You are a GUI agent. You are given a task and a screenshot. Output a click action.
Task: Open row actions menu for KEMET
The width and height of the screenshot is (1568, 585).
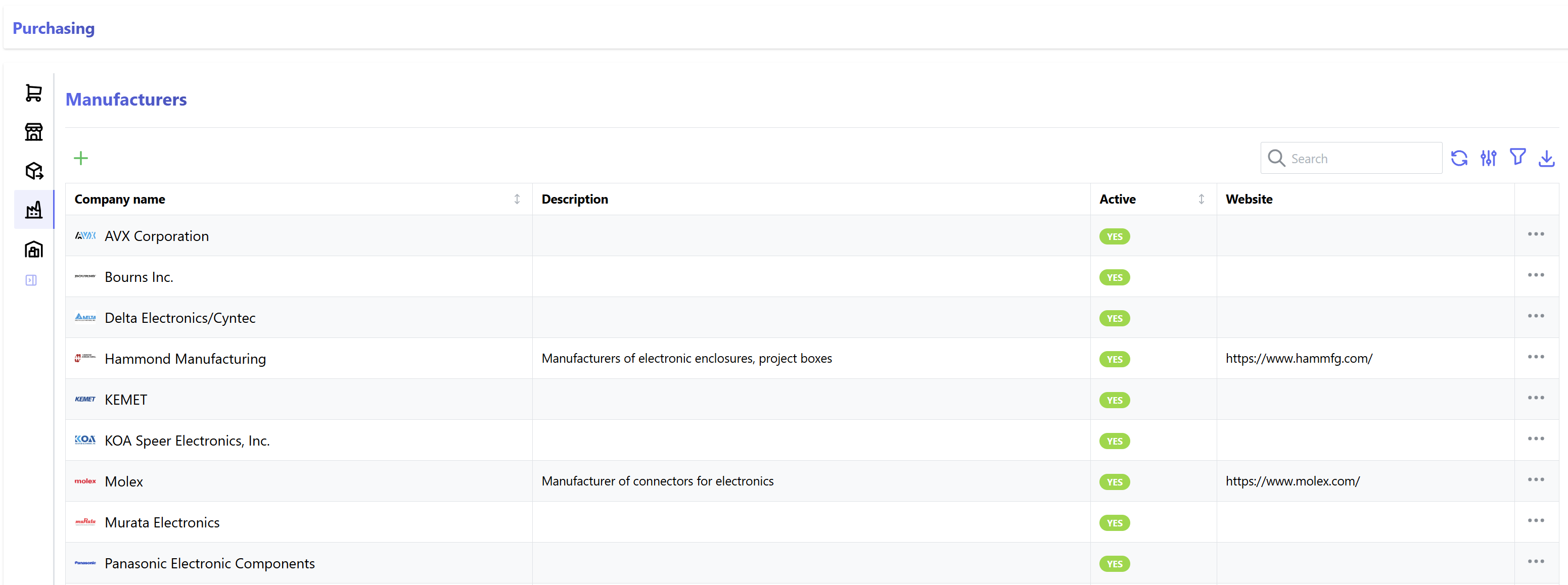coord(1536,398)
